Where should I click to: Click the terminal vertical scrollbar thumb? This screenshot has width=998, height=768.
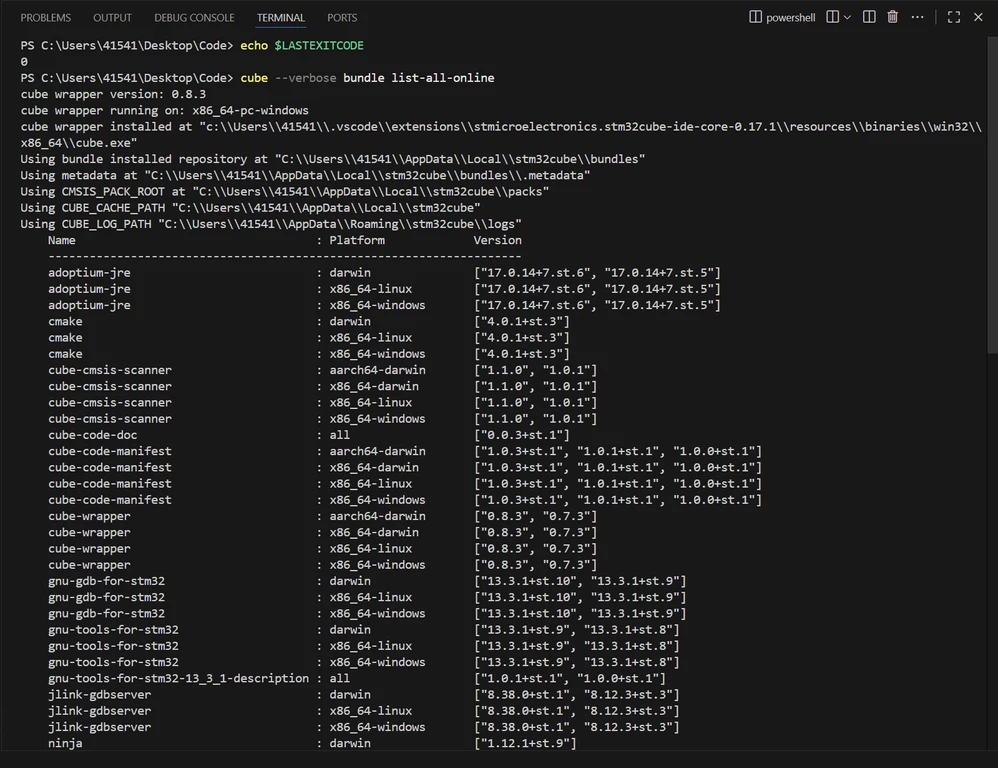click(x=992, y=195)
